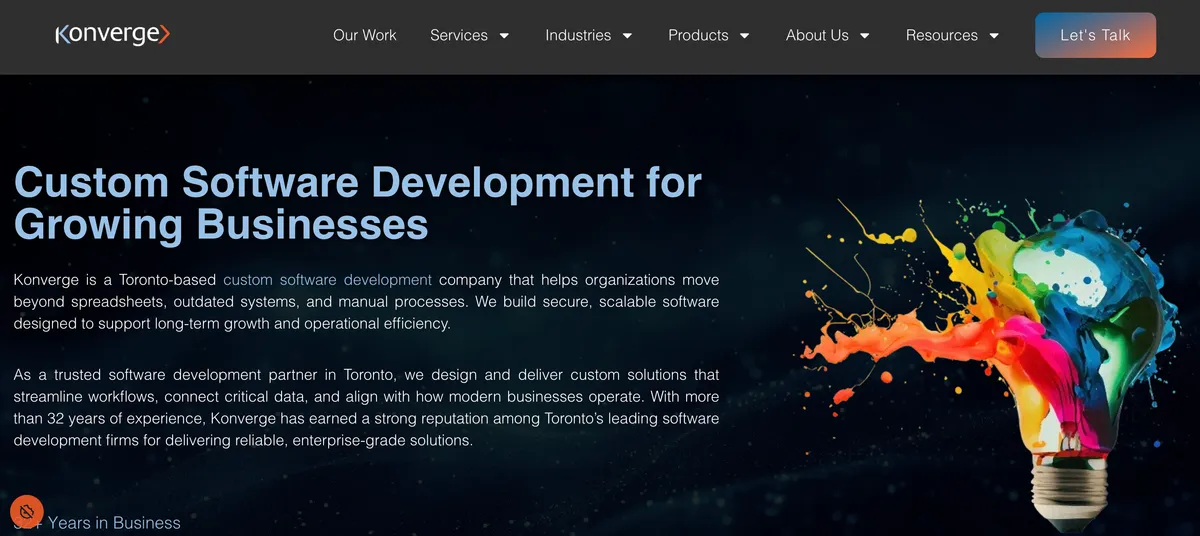Open the Resources menu item

(x=942, y=35)
